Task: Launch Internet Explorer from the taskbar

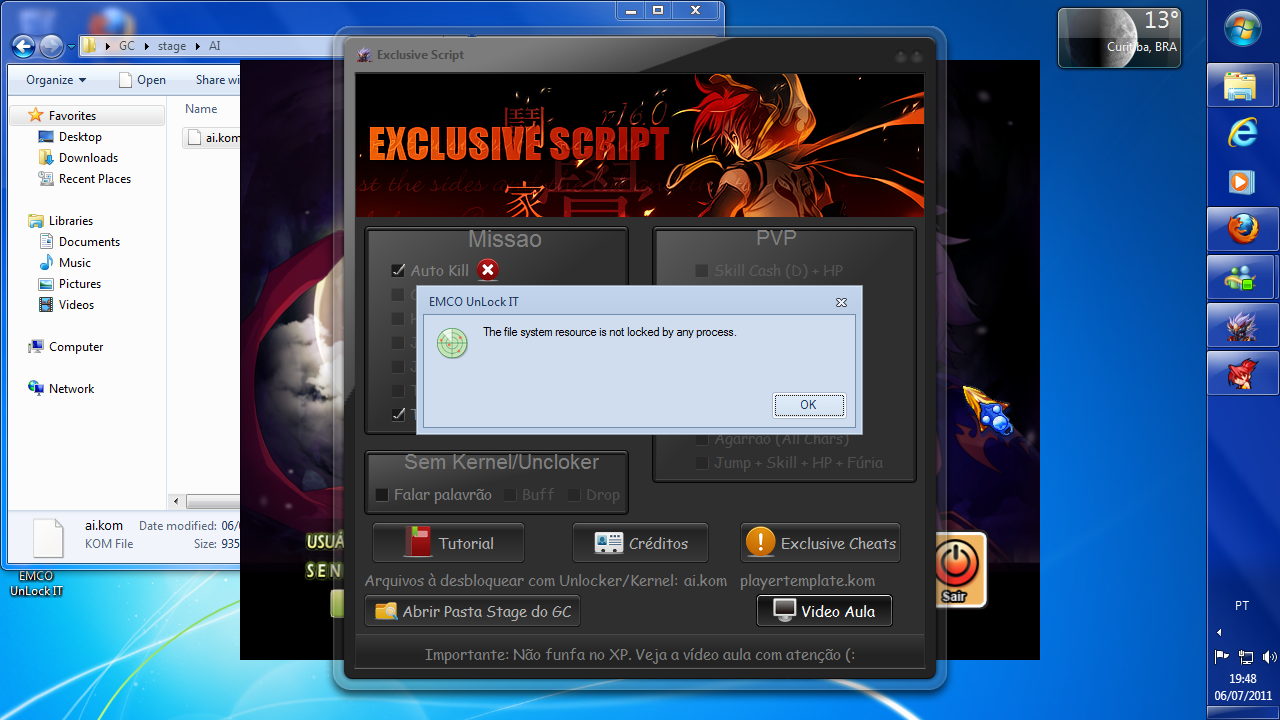Action: tap(1241, 134)
